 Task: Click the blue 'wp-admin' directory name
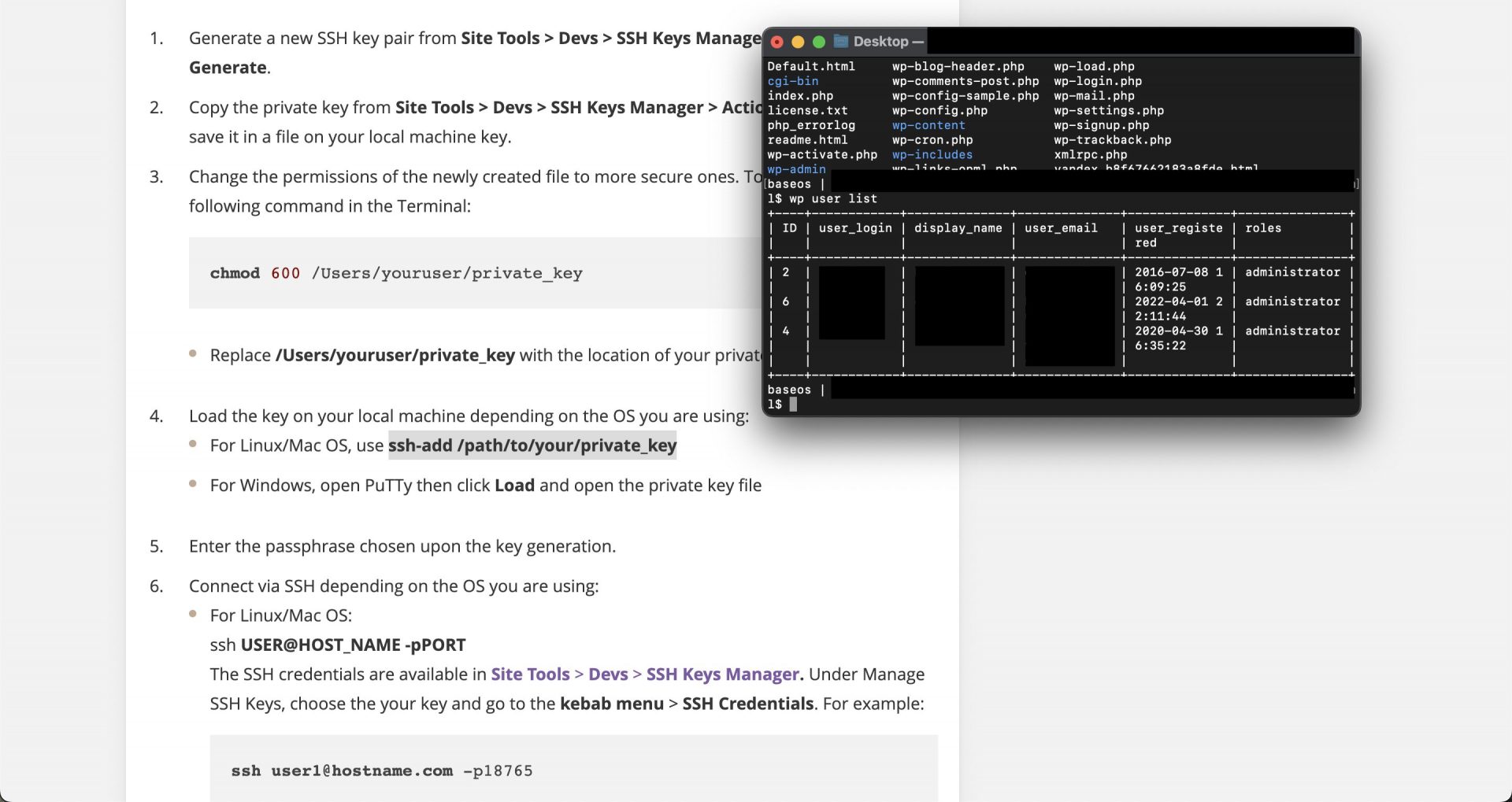(797, 169)
